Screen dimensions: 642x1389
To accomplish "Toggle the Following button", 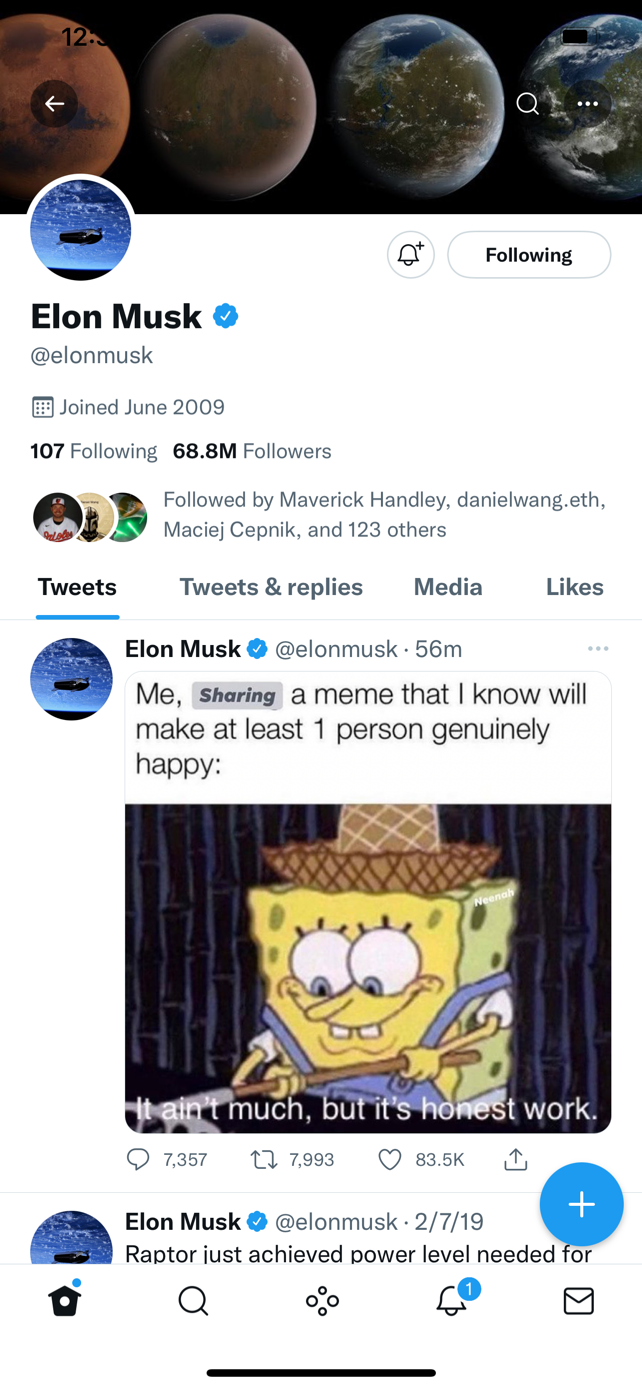I will pos(528,255).
